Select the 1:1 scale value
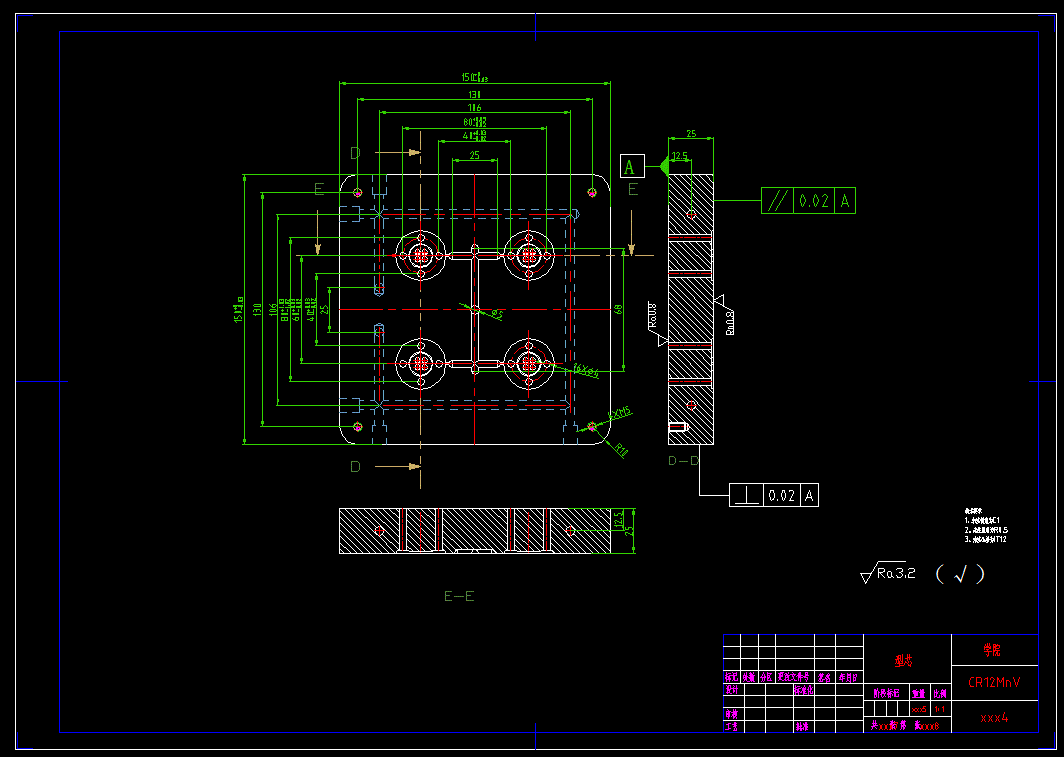The height and width of the screenshot is (757, 1064). [x=940, y=709]
